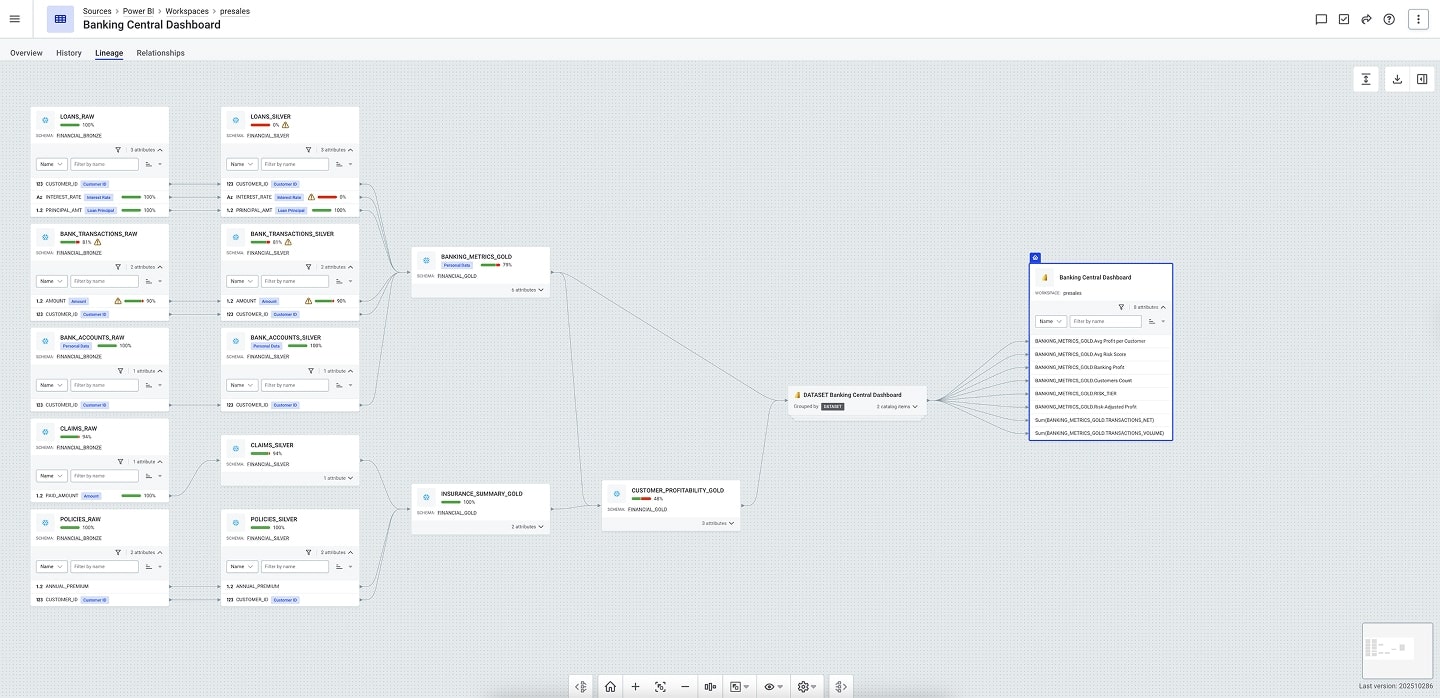Click the filter by name field in LOANS_SILVER
The width and height of the screenshot is (1440, 698).
(x=294, y=164)
